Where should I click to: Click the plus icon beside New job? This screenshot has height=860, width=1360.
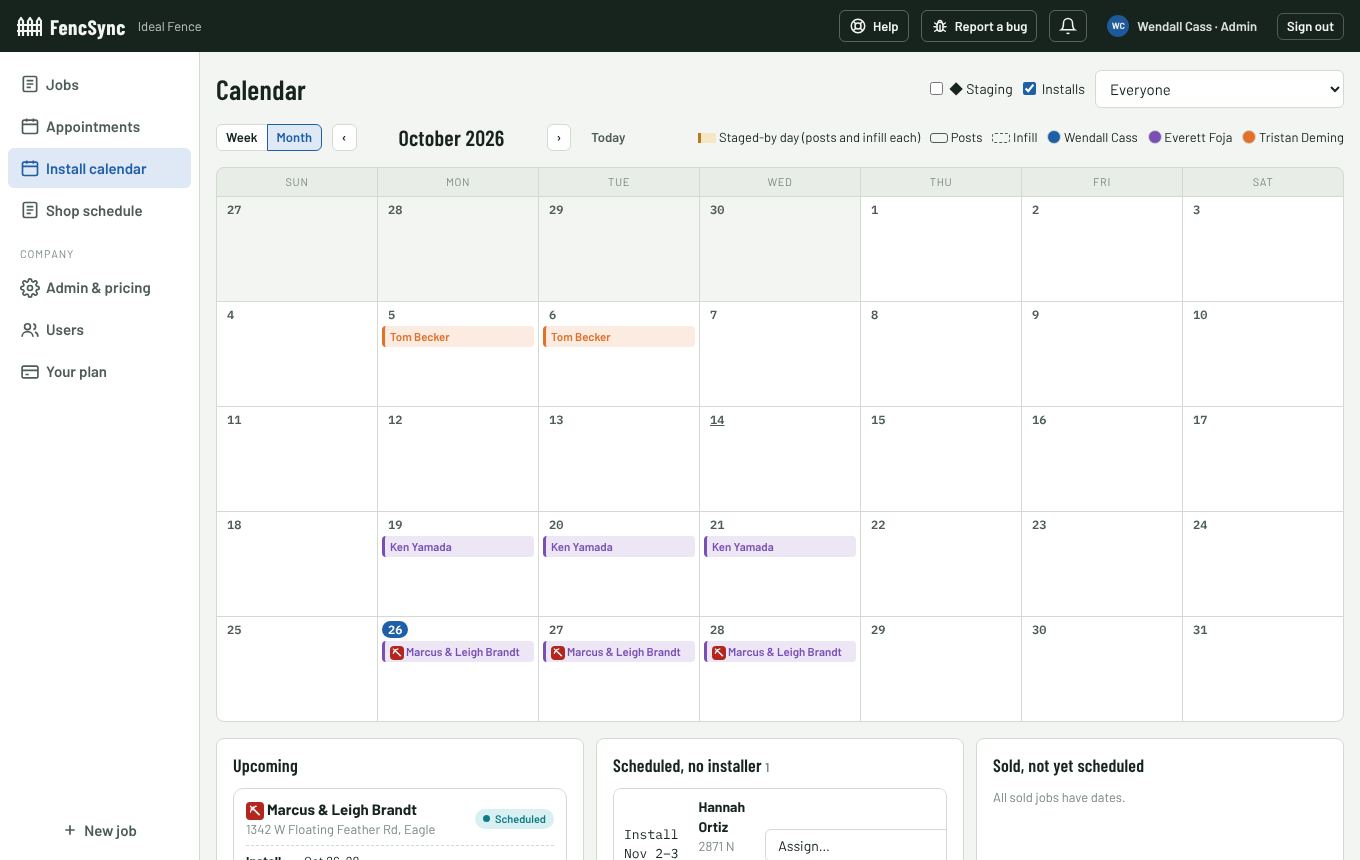tap(69, 830)
